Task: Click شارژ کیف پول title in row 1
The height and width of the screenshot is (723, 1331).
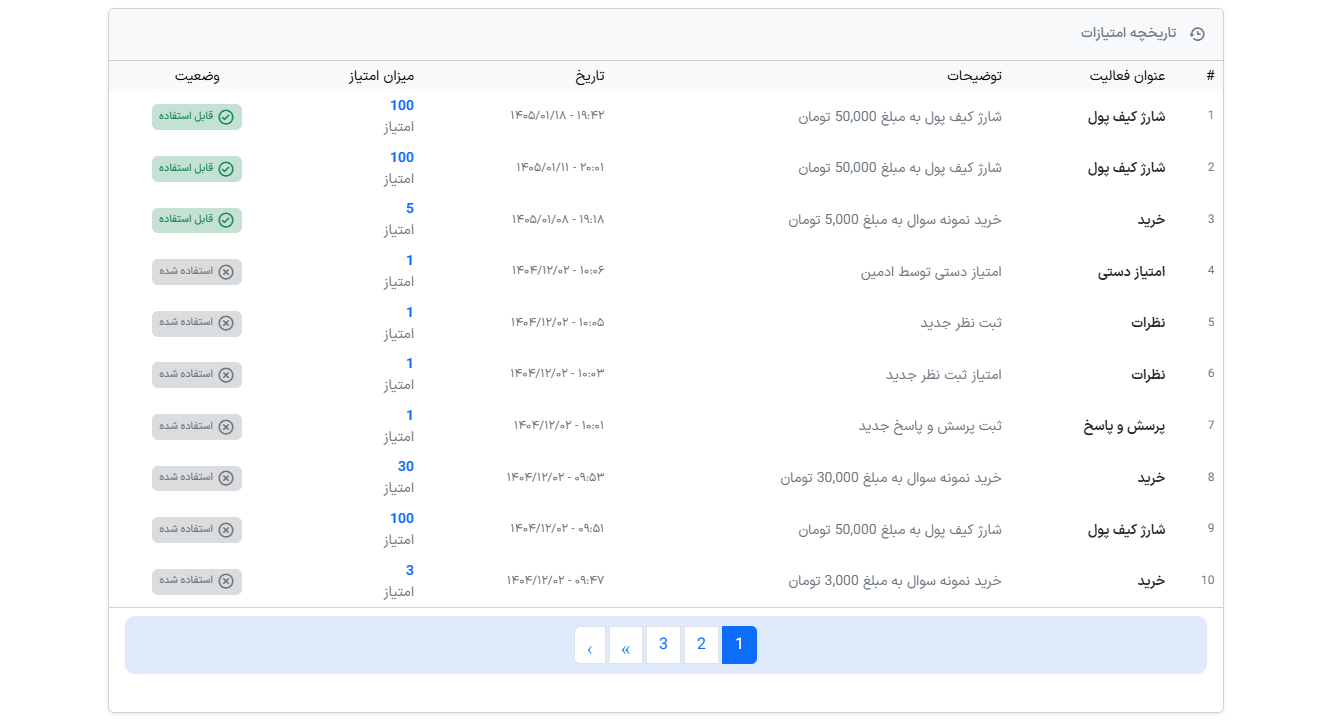Action: [x=1126, y=117]
